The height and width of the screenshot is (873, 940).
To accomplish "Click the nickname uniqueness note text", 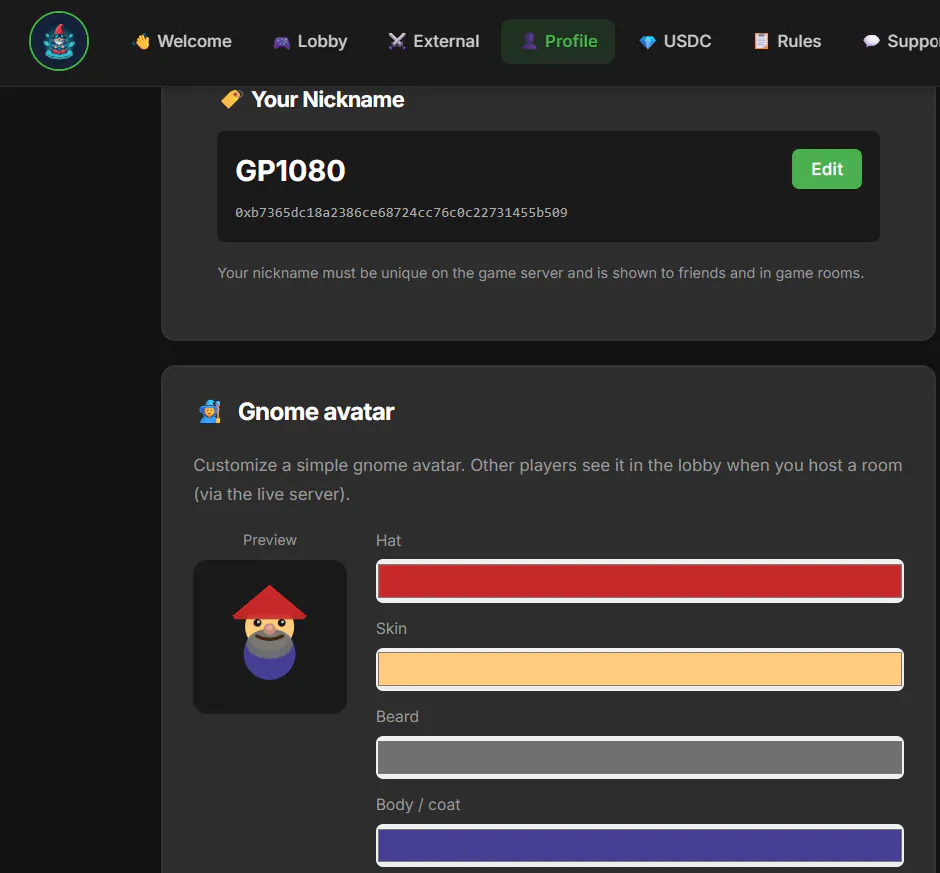I will click(541, 273).
